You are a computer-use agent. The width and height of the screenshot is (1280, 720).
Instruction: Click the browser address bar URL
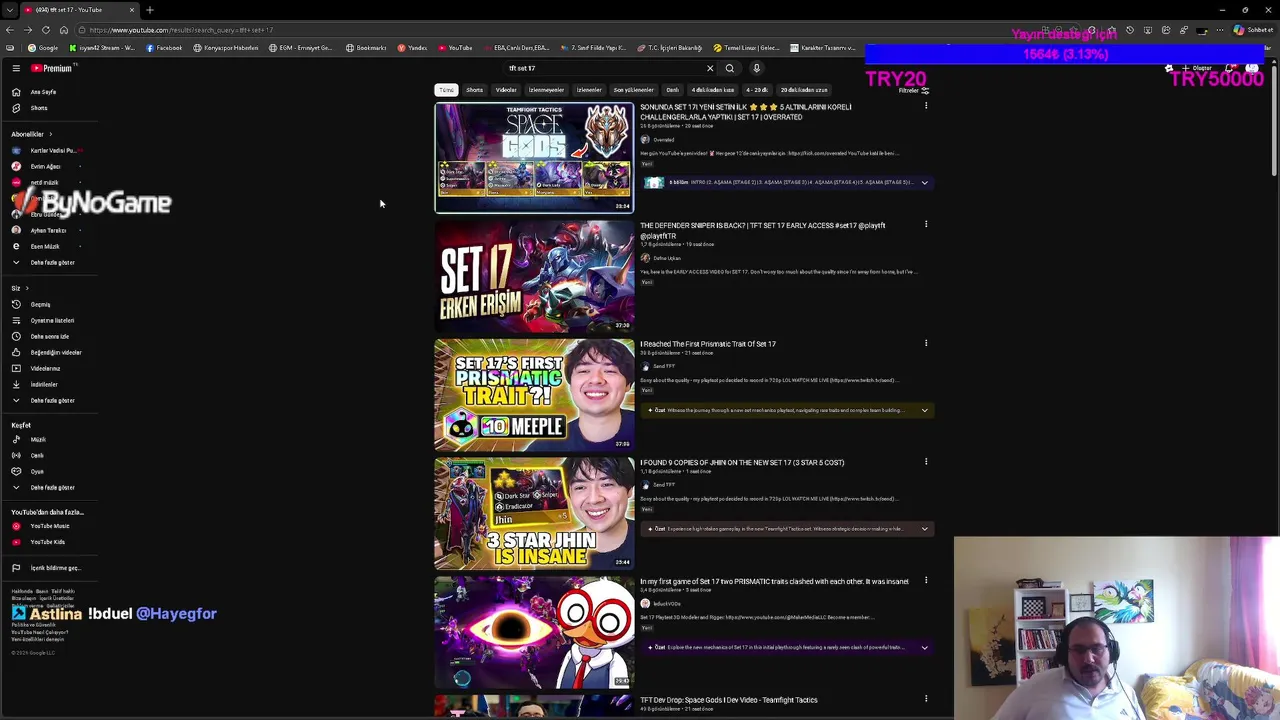click(x=180, y=30)
